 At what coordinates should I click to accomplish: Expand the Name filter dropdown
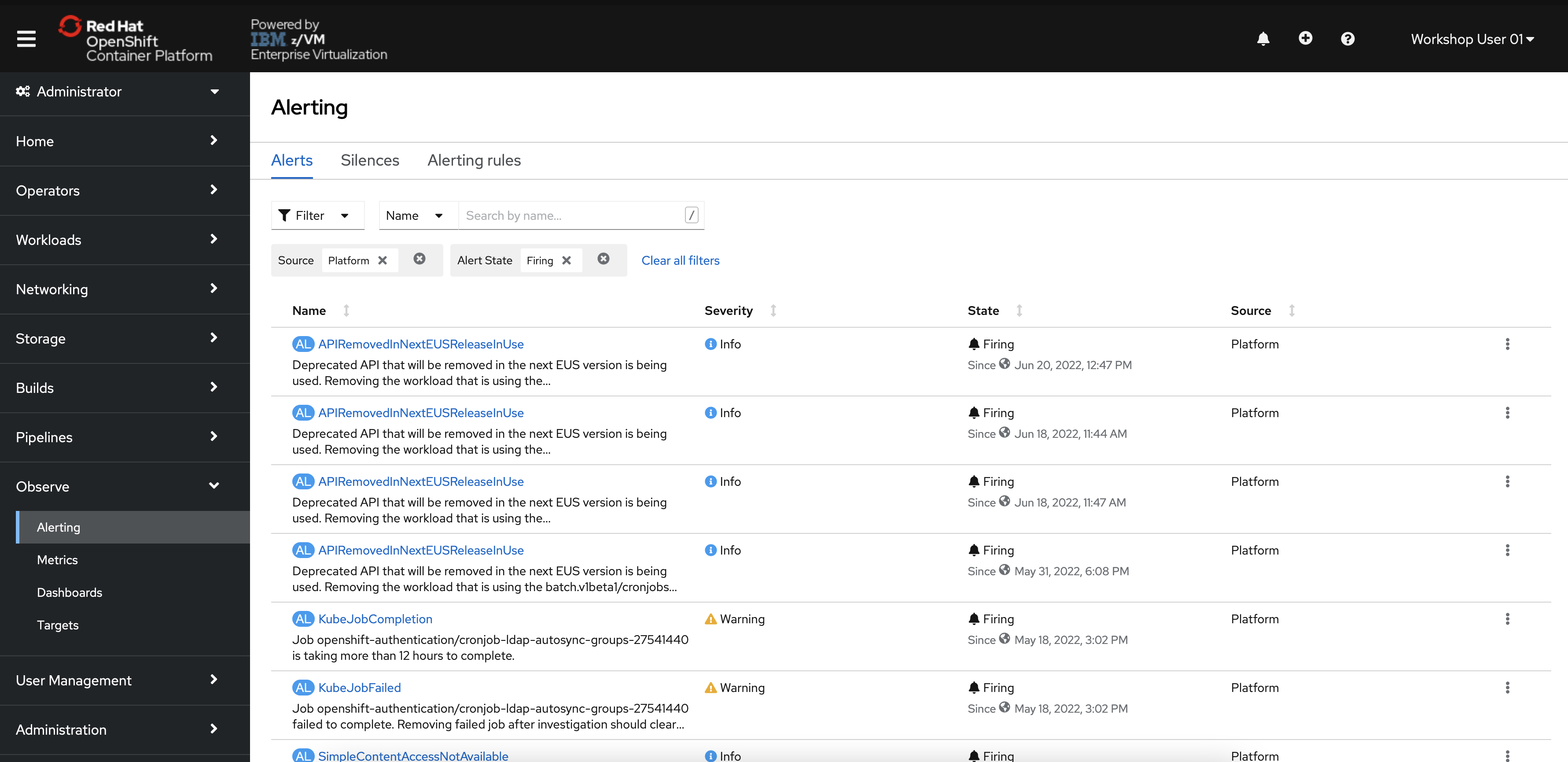click(414, 215)
